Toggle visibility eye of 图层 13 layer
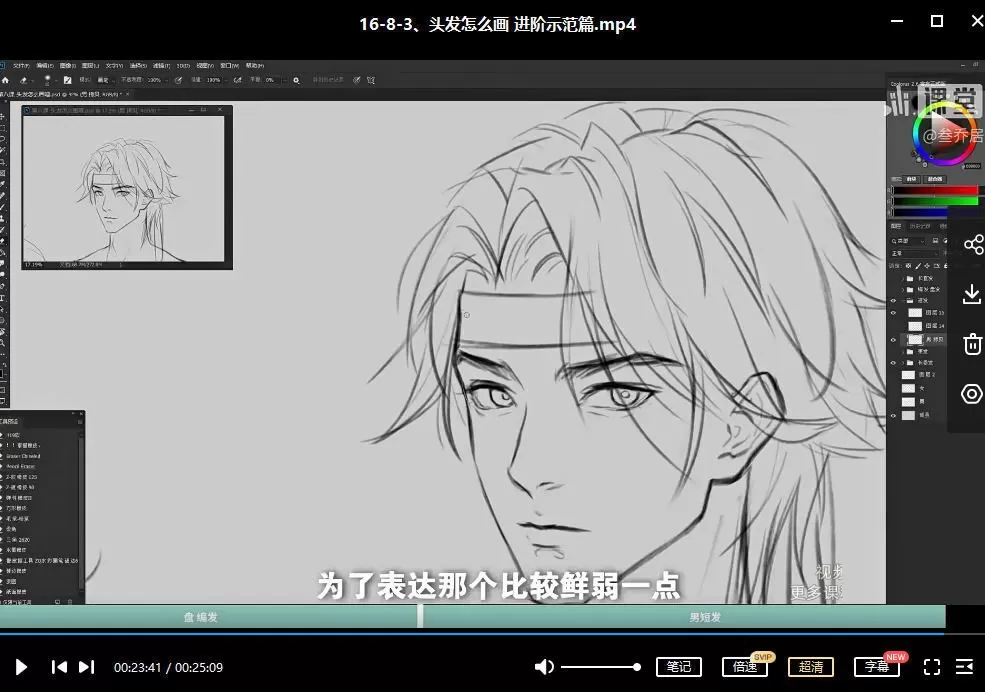Image resolution: width=985 pixels, height=692 pixels. 894,313
